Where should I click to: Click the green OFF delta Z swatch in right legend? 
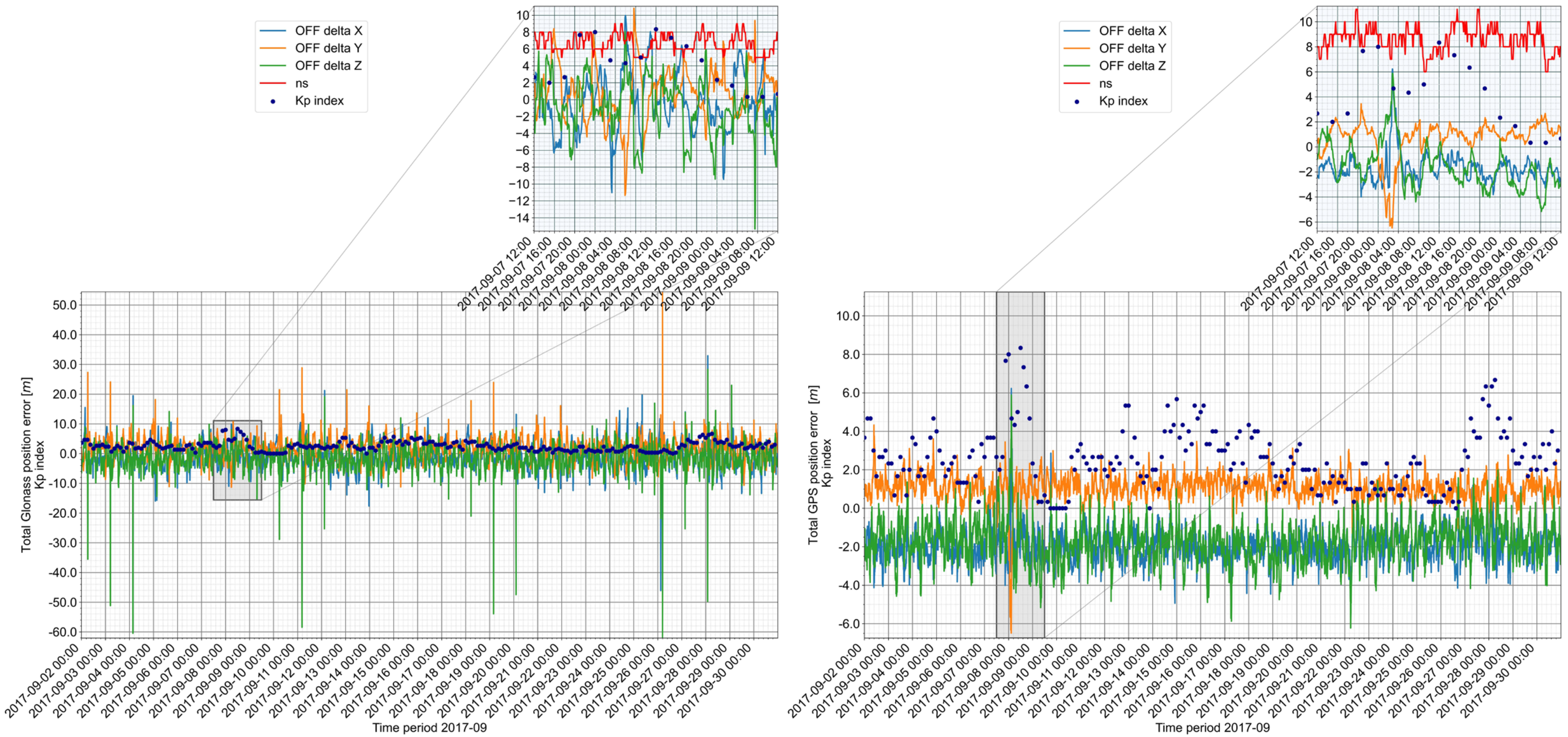click(1077, 66)
